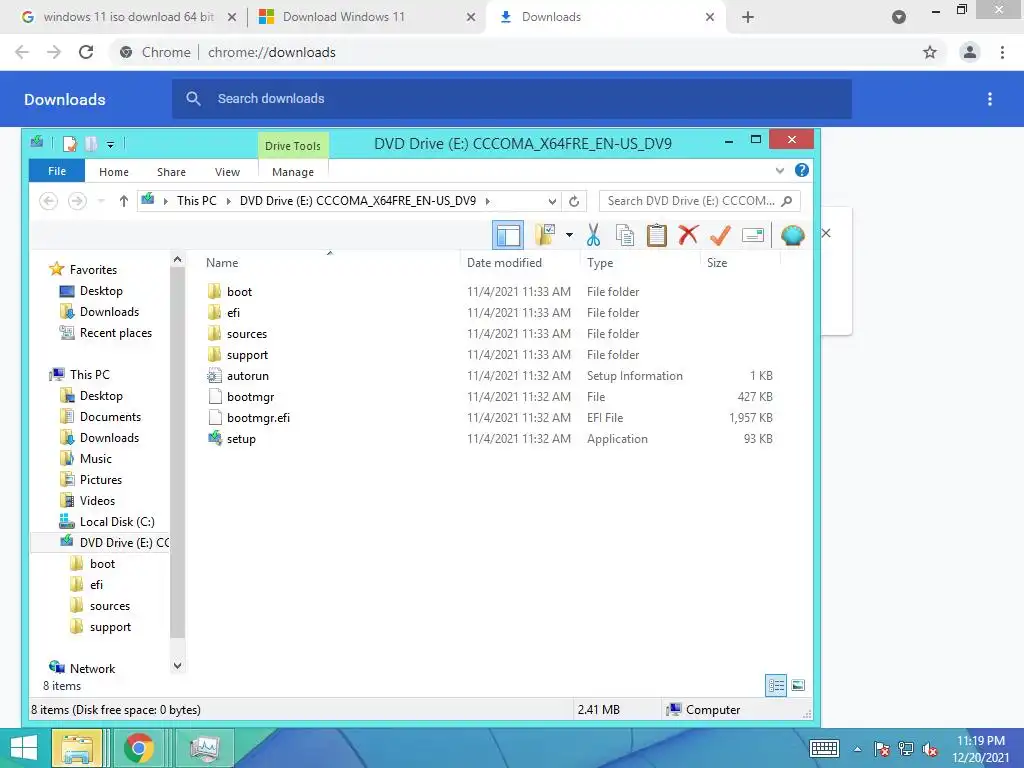The width and height of the screenshot is (1024, 768).
Task: Click the blue Help question mark icon
Action: pyautogui.click(x=802, y=170)
